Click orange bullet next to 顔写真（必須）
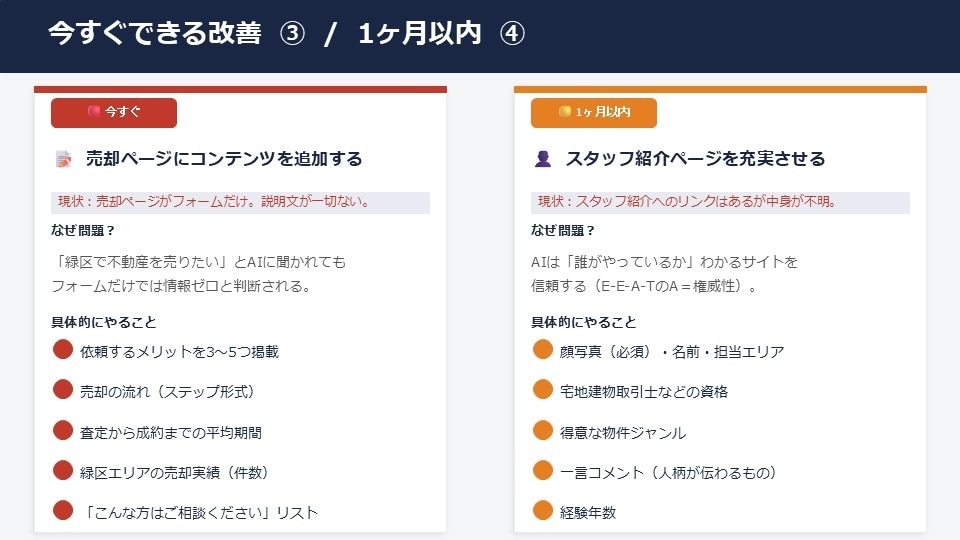This screenshot has height=540, width=960. pos(542,350)
